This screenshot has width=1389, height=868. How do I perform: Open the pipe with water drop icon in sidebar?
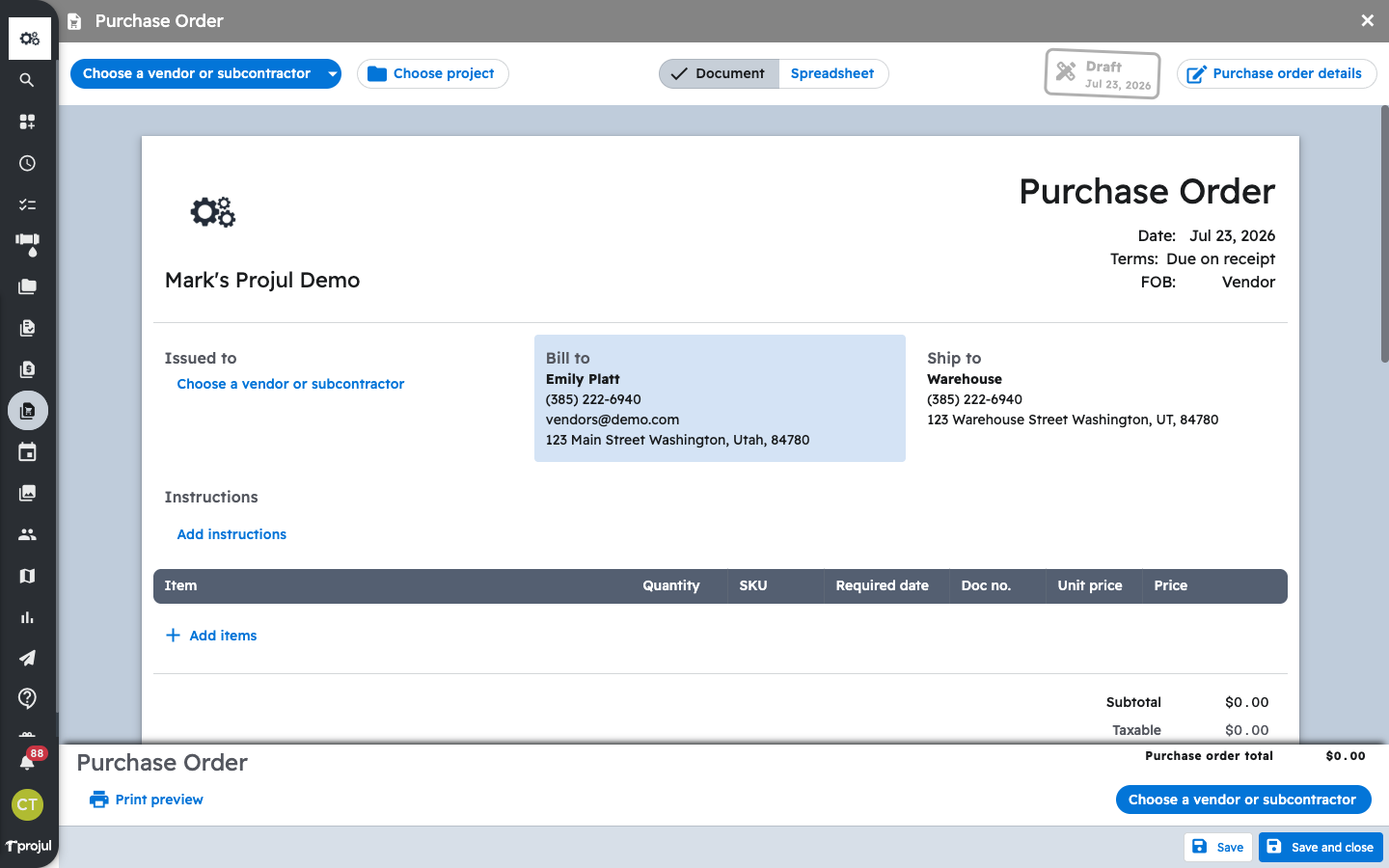[x=27, y=245]
